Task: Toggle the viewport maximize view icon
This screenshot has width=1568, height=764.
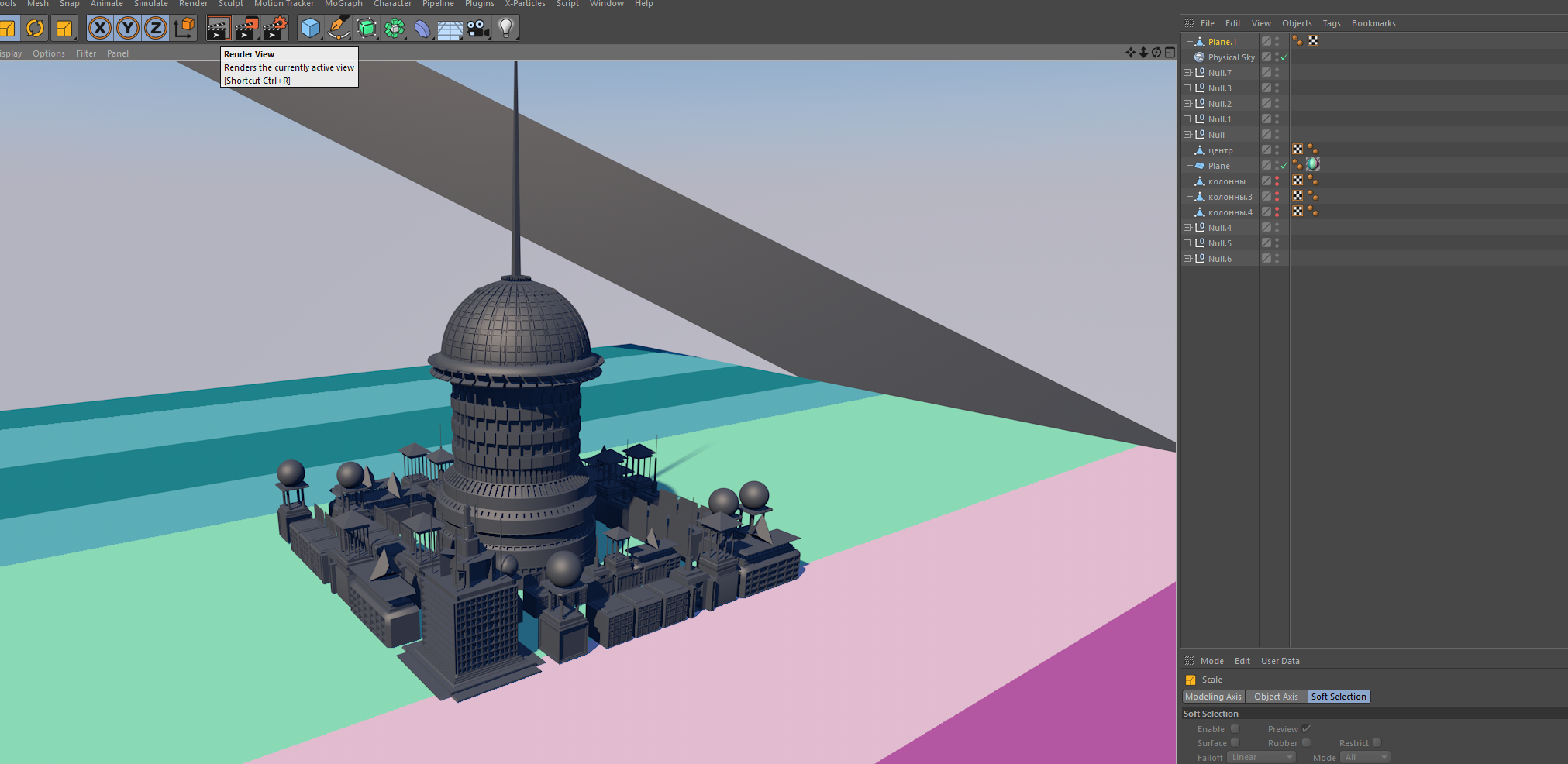Action: [1170, 53]
